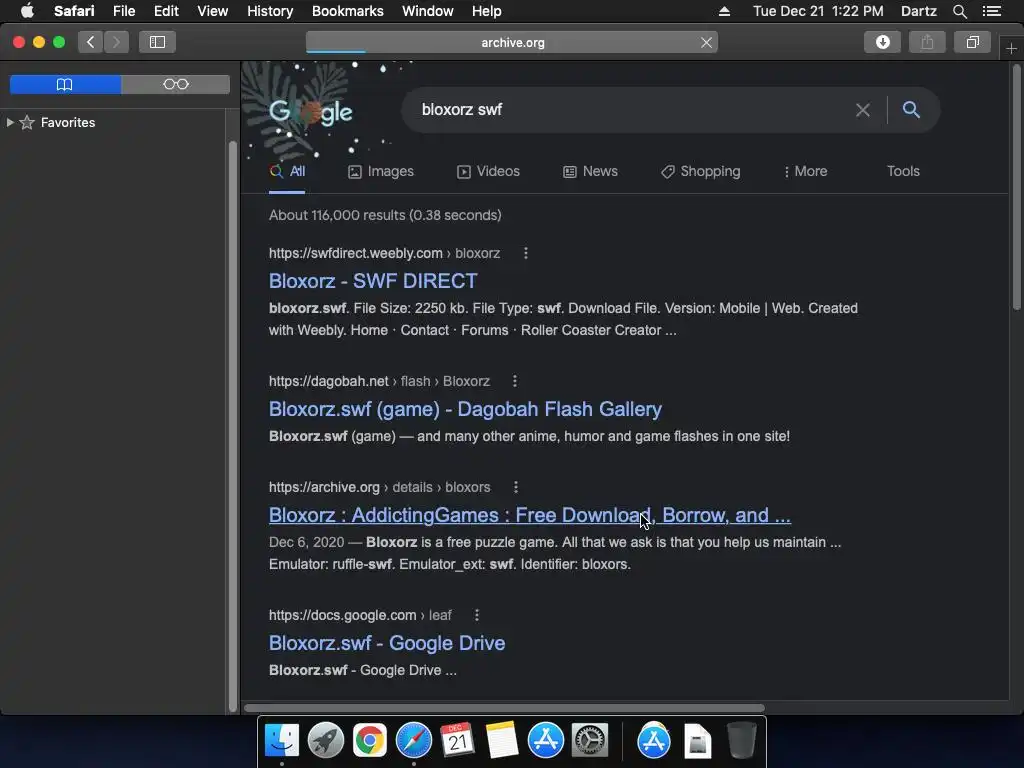Click the Google holiday logo
1024x768 pixels.
(x=311, y=112)
